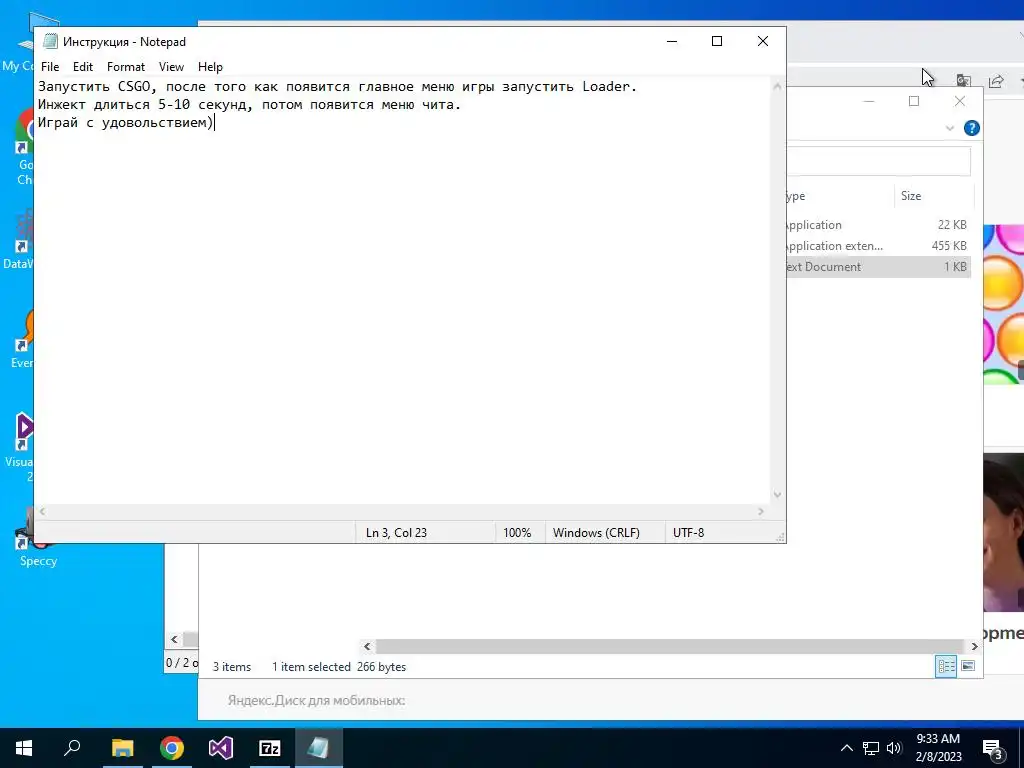Open the View menu in Notepad
The image size is (1024, 768).
coord(171,67)
